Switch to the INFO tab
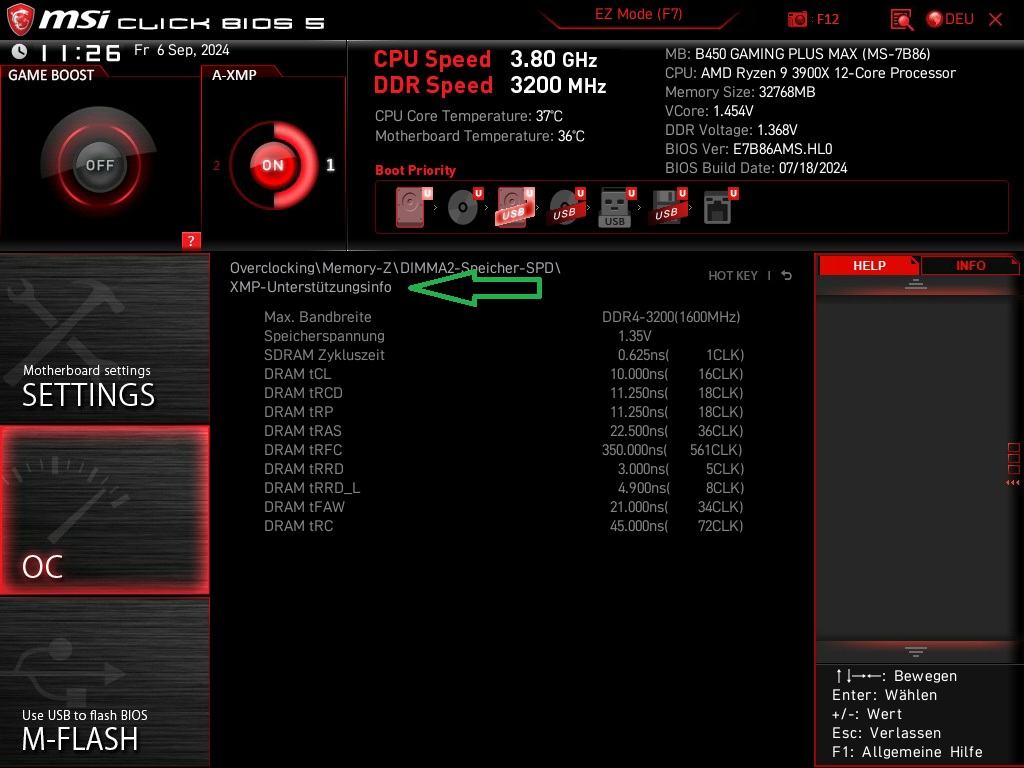This screenshot has width=1024, height=768. click(970, 265)
